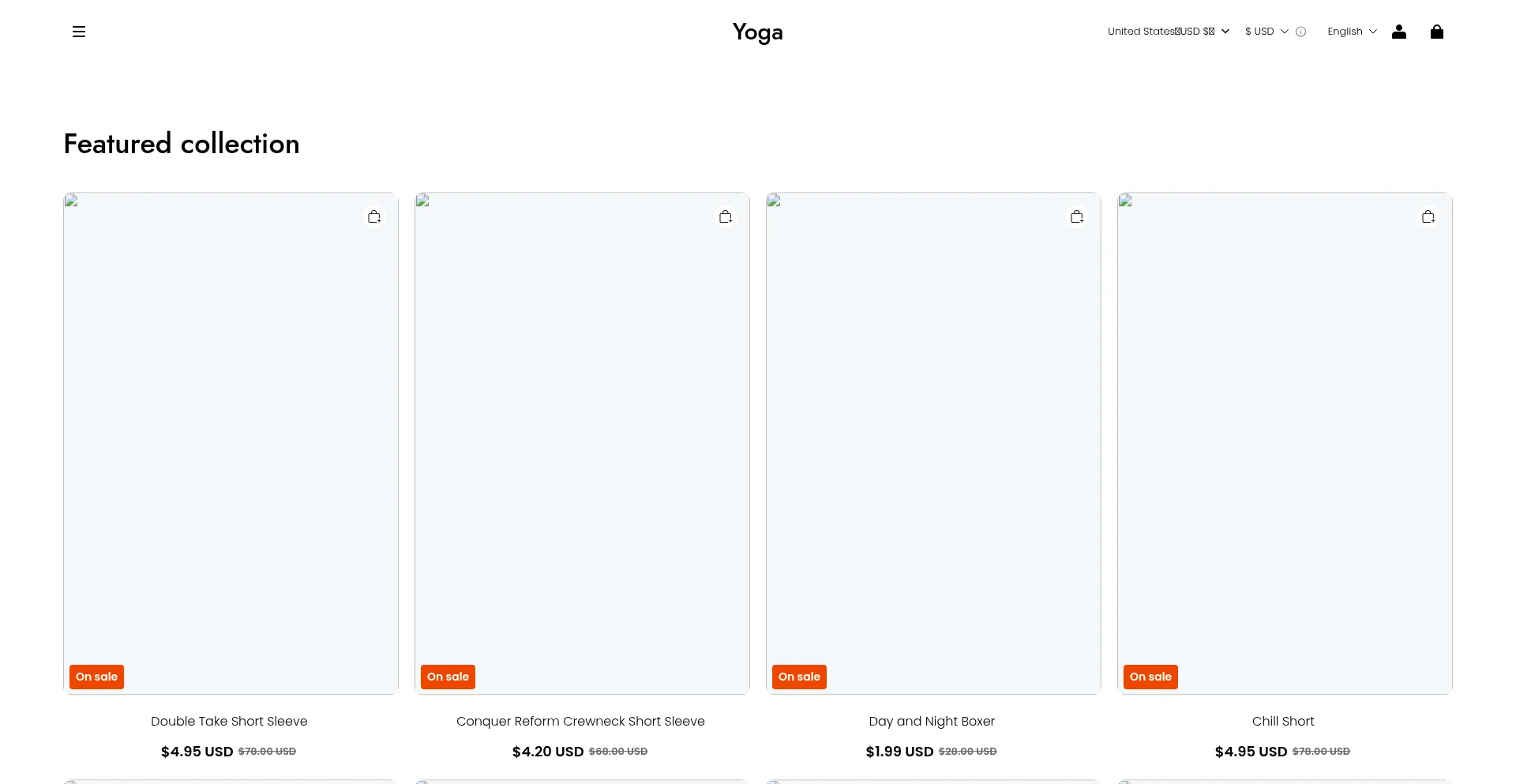This screenshot has width=1516, height=784.
Task: Quick add Chill Short to cart
Action: point(1428,216)
